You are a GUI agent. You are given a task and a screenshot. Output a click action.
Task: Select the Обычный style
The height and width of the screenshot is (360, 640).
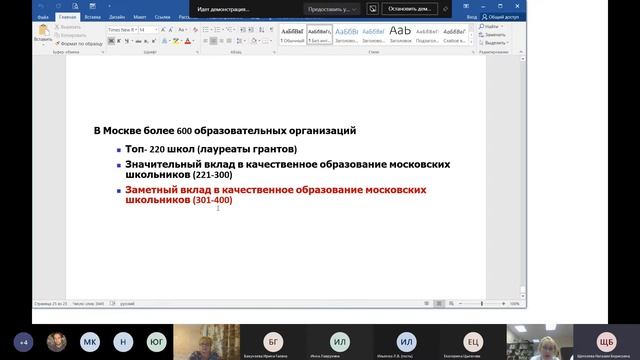[x=292, y=35]
